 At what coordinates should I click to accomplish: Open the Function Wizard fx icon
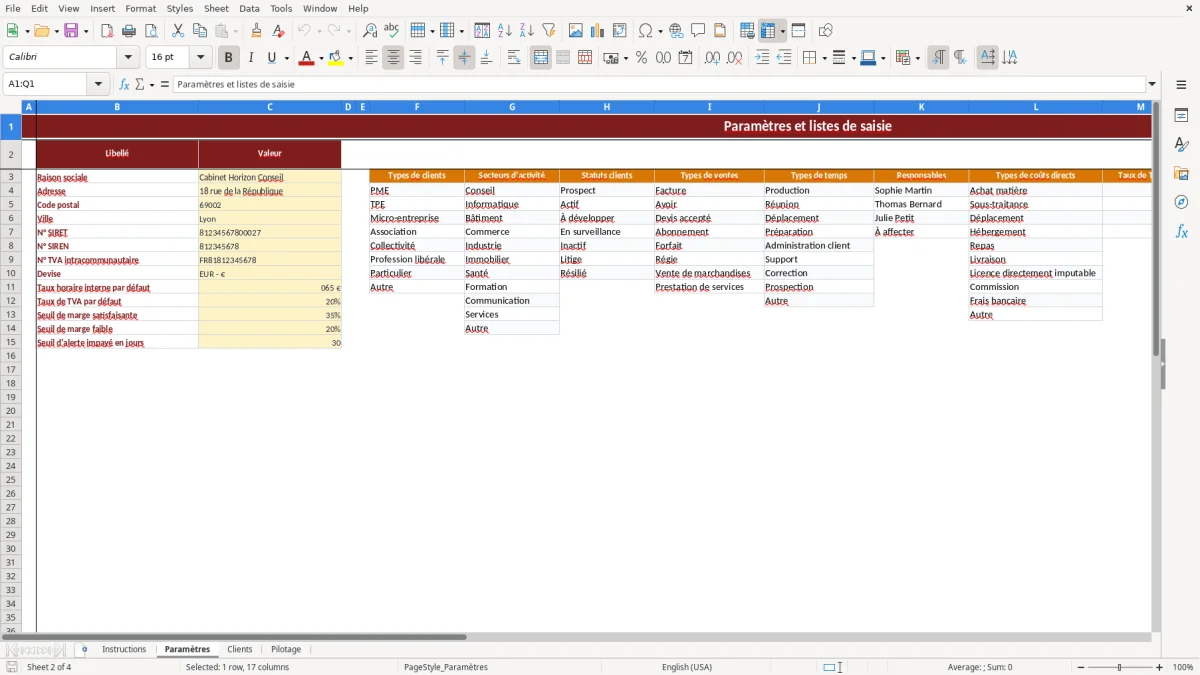pos(125,84)
